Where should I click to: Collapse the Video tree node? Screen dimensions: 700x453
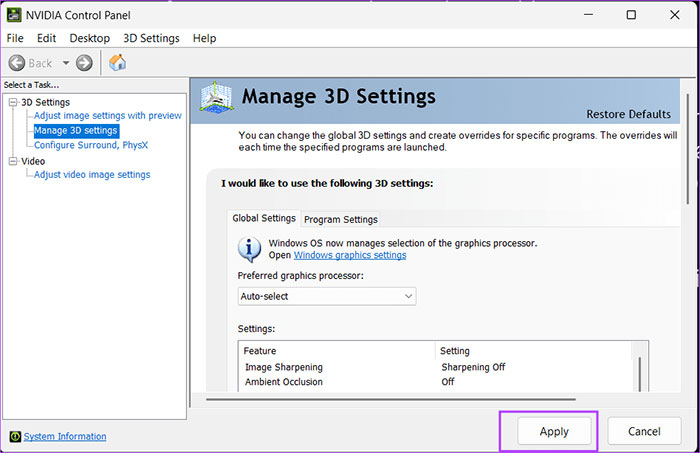point(12,161)
